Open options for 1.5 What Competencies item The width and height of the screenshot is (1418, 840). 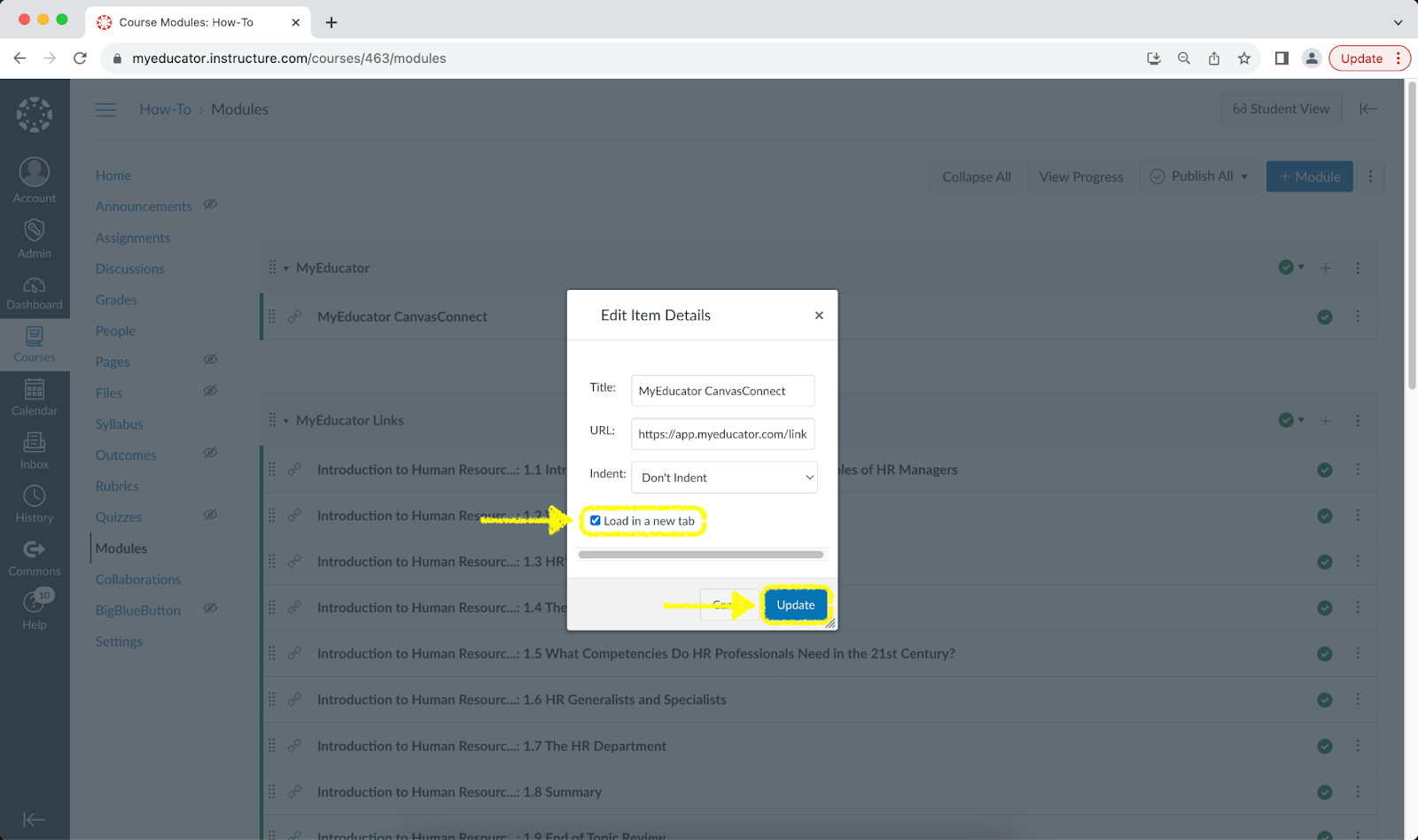1358,654
